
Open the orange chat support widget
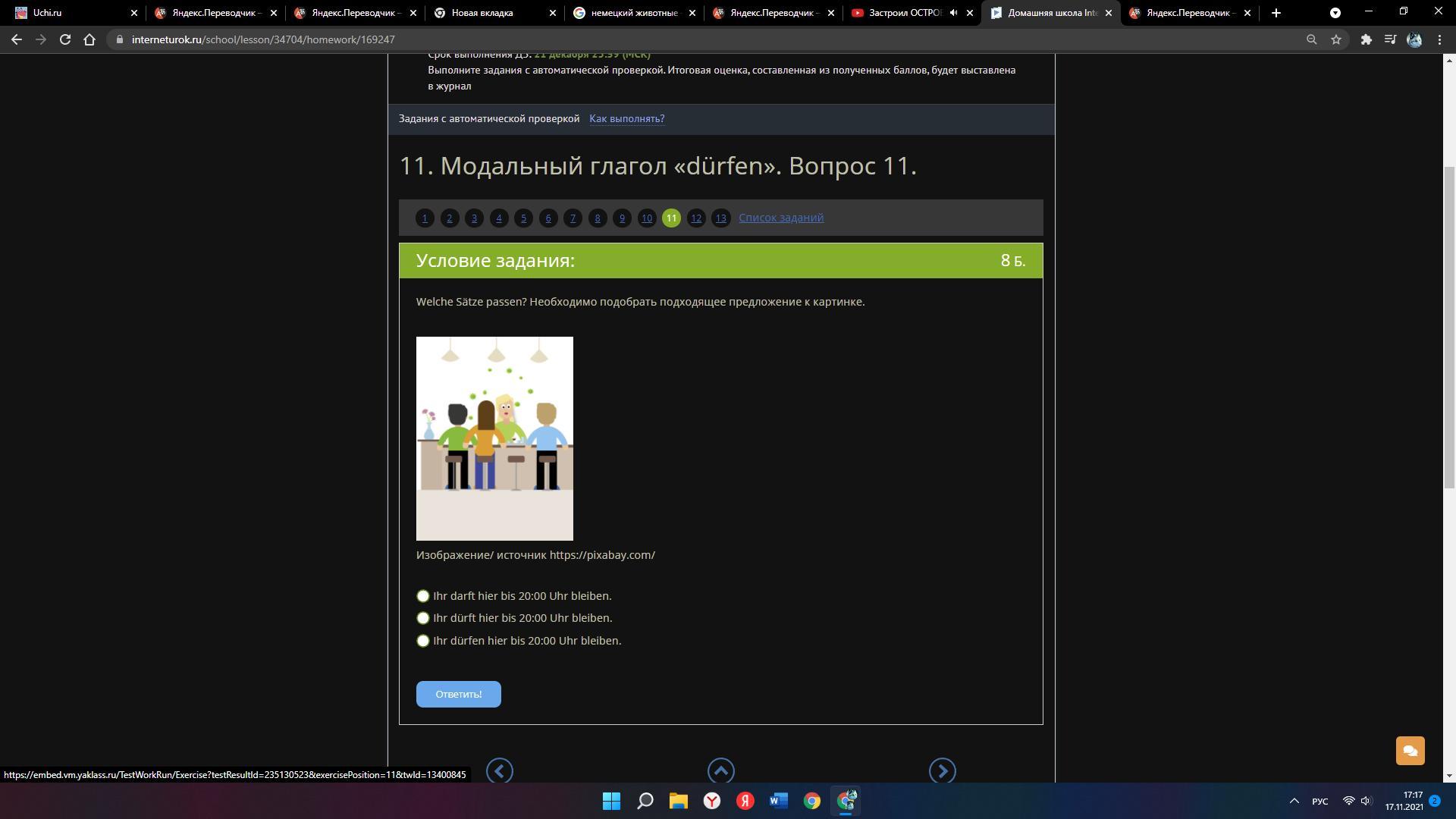[x=1410, y=751]
